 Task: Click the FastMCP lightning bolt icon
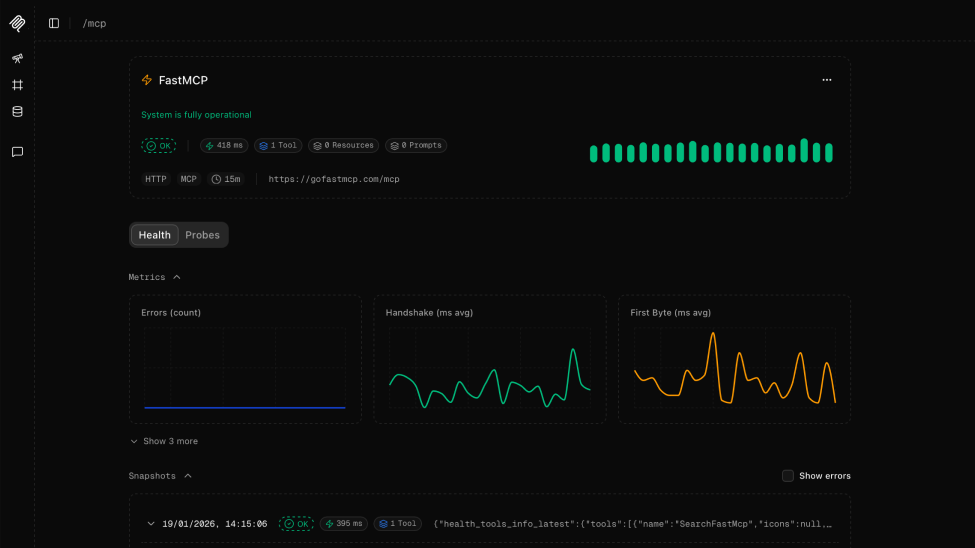tap(147, 80)
